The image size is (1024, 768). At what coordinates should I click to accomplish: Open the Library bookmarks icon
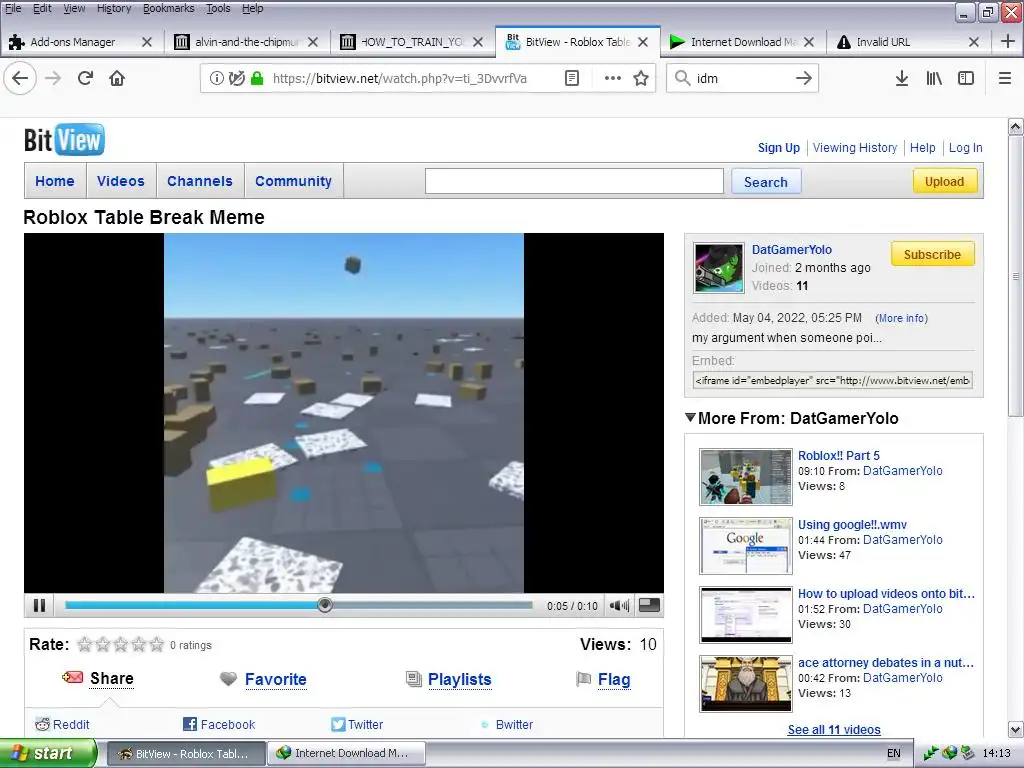click(934, 78)
